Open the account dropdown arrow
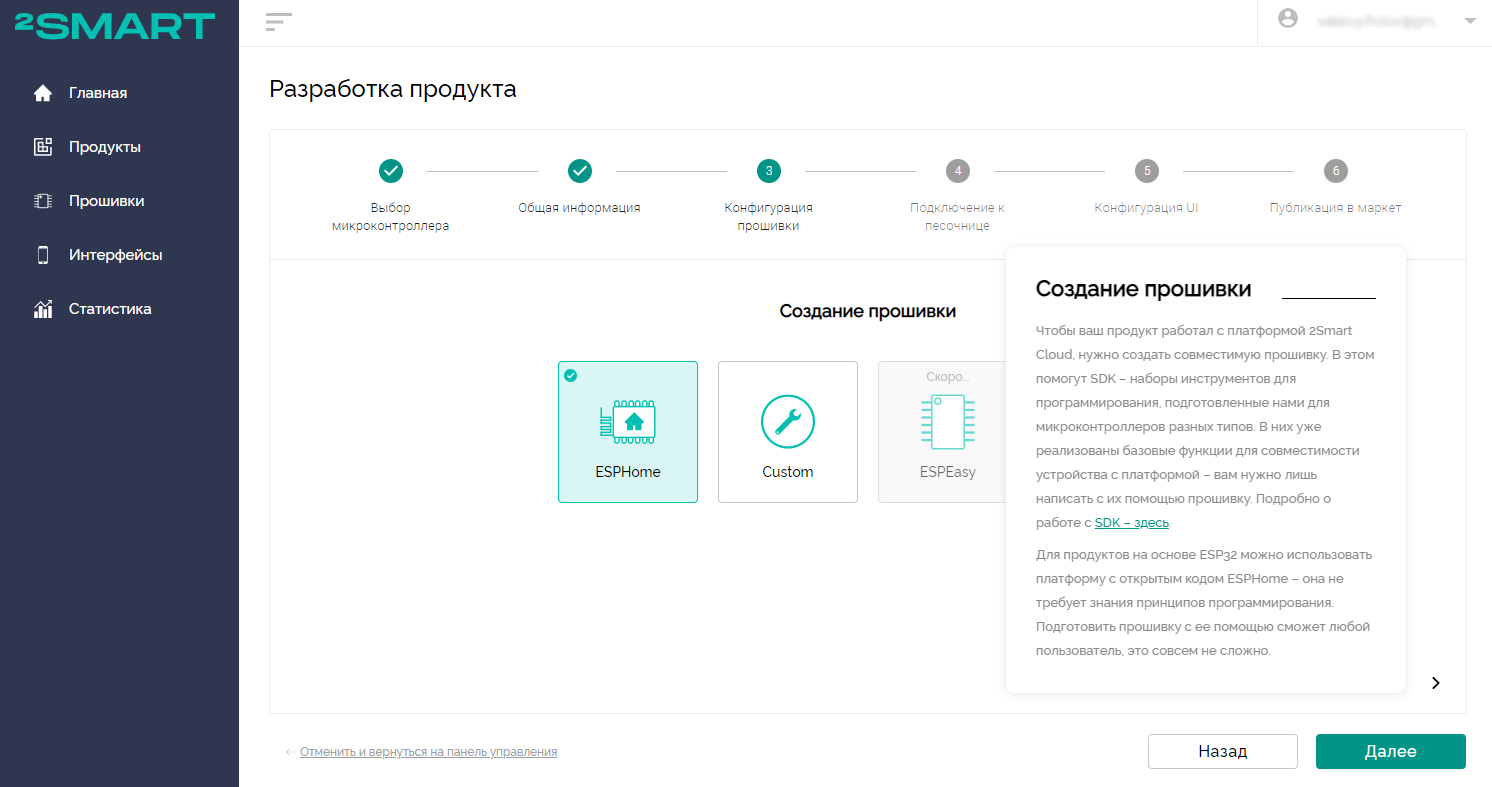This screenshot has width=1492, height=787. pyautogui.click(x=1469, y=20)
